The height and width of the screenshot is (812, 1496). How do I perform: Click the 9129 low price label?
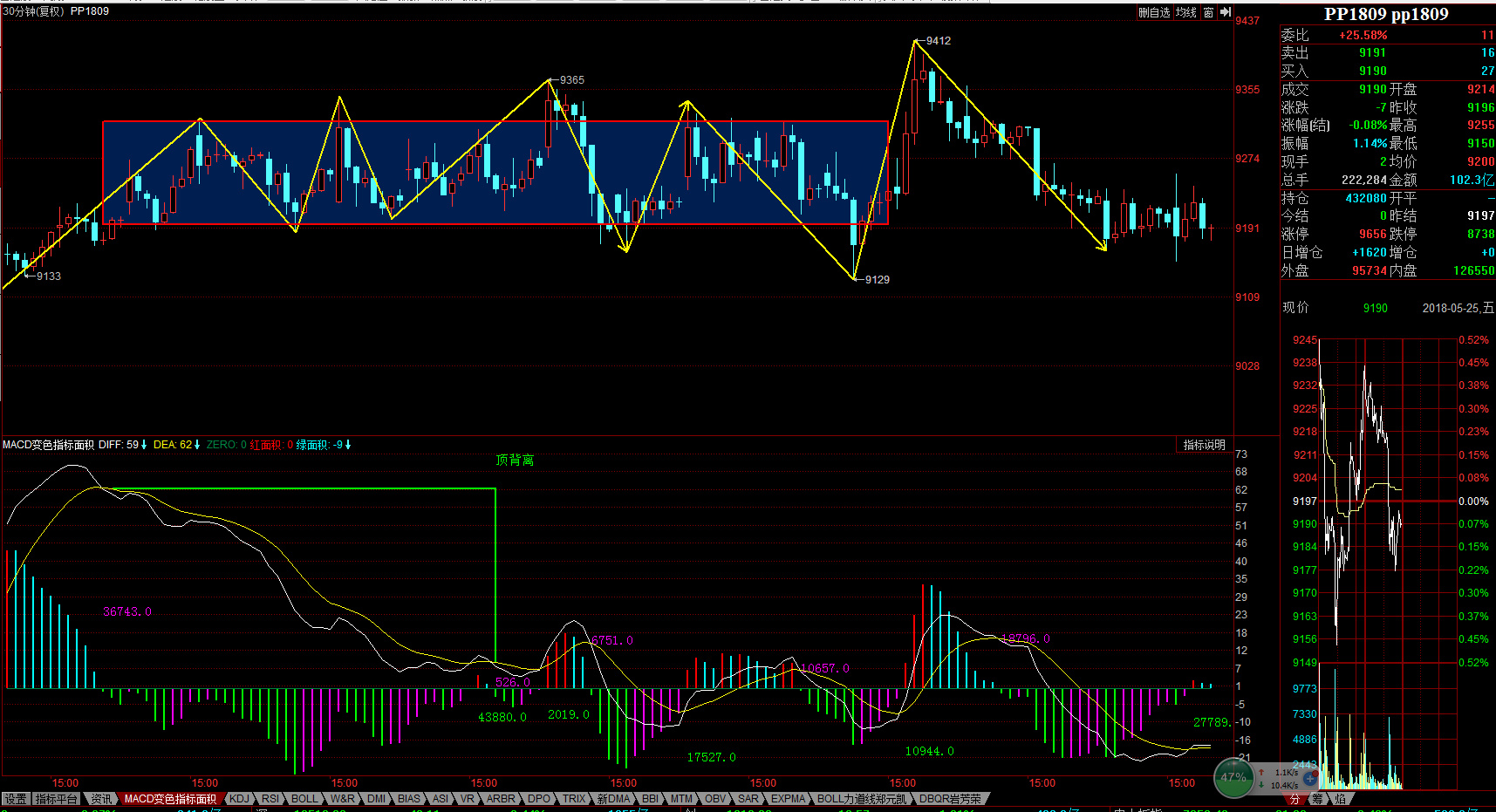[878, 280]
